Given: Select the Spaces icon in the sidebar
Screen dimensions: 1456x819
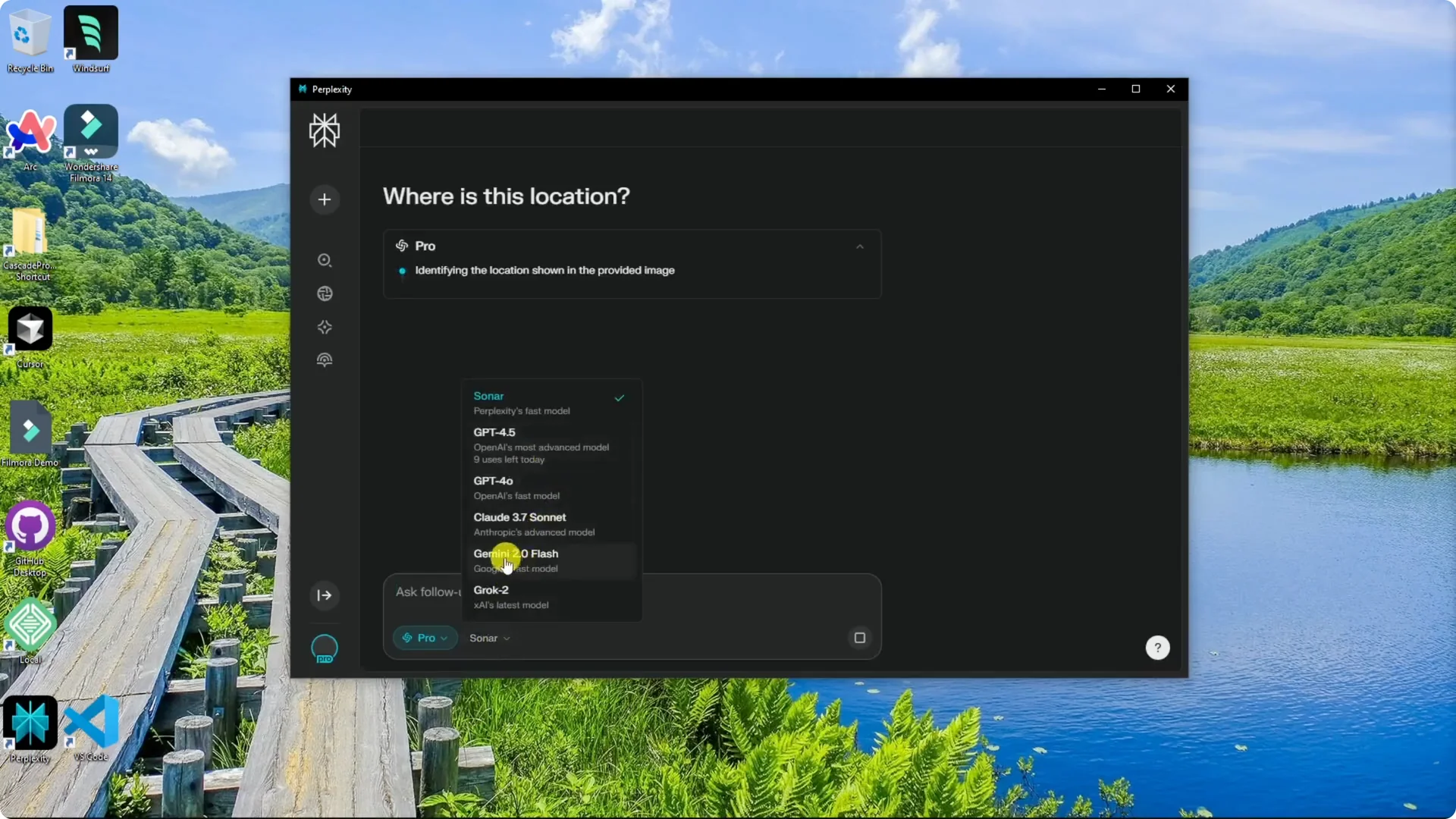Looking at the screenshot, I should tap(325, 327).
